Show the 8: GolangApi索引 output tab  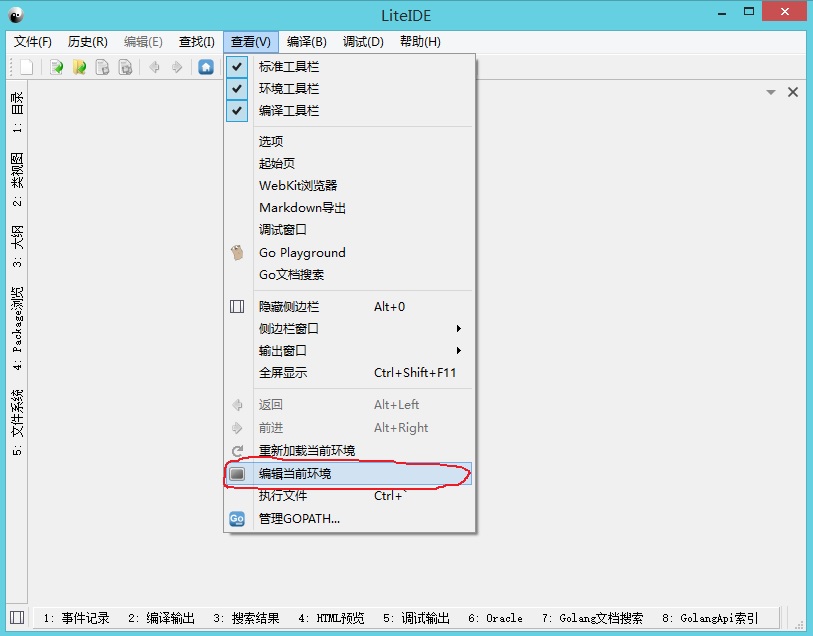pyautogui.click(x=710, y=618)
